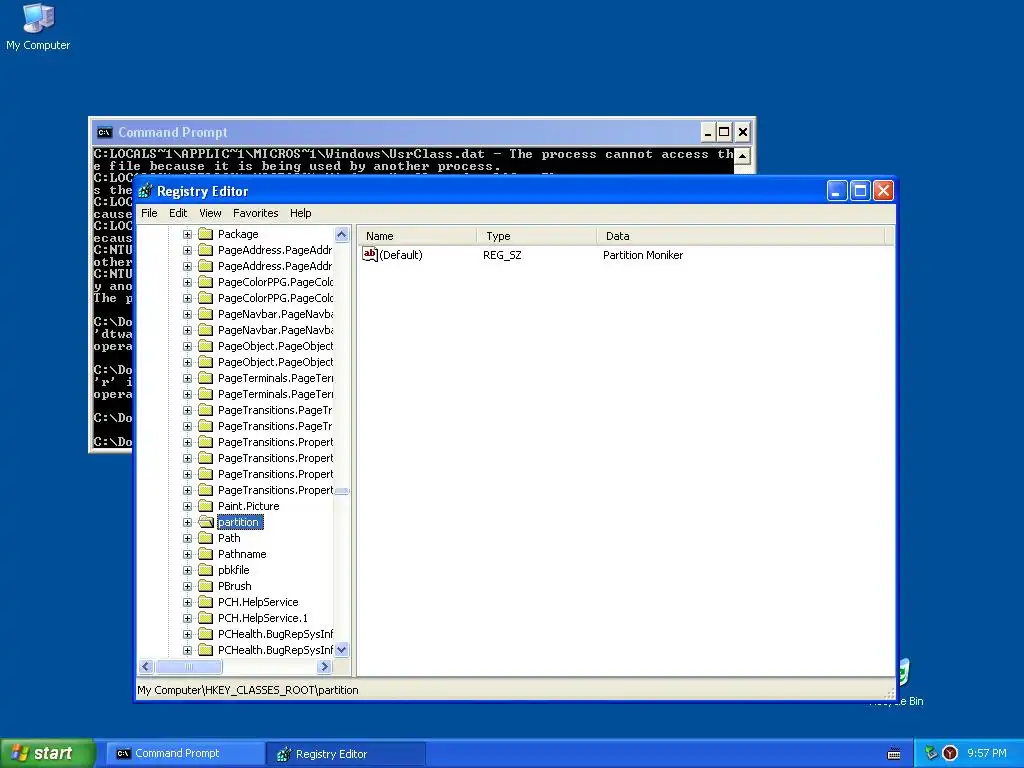Click Command Prompt scroll up arrow
1024x768 pixels.
pyautogui.click(x=743, y=156)
